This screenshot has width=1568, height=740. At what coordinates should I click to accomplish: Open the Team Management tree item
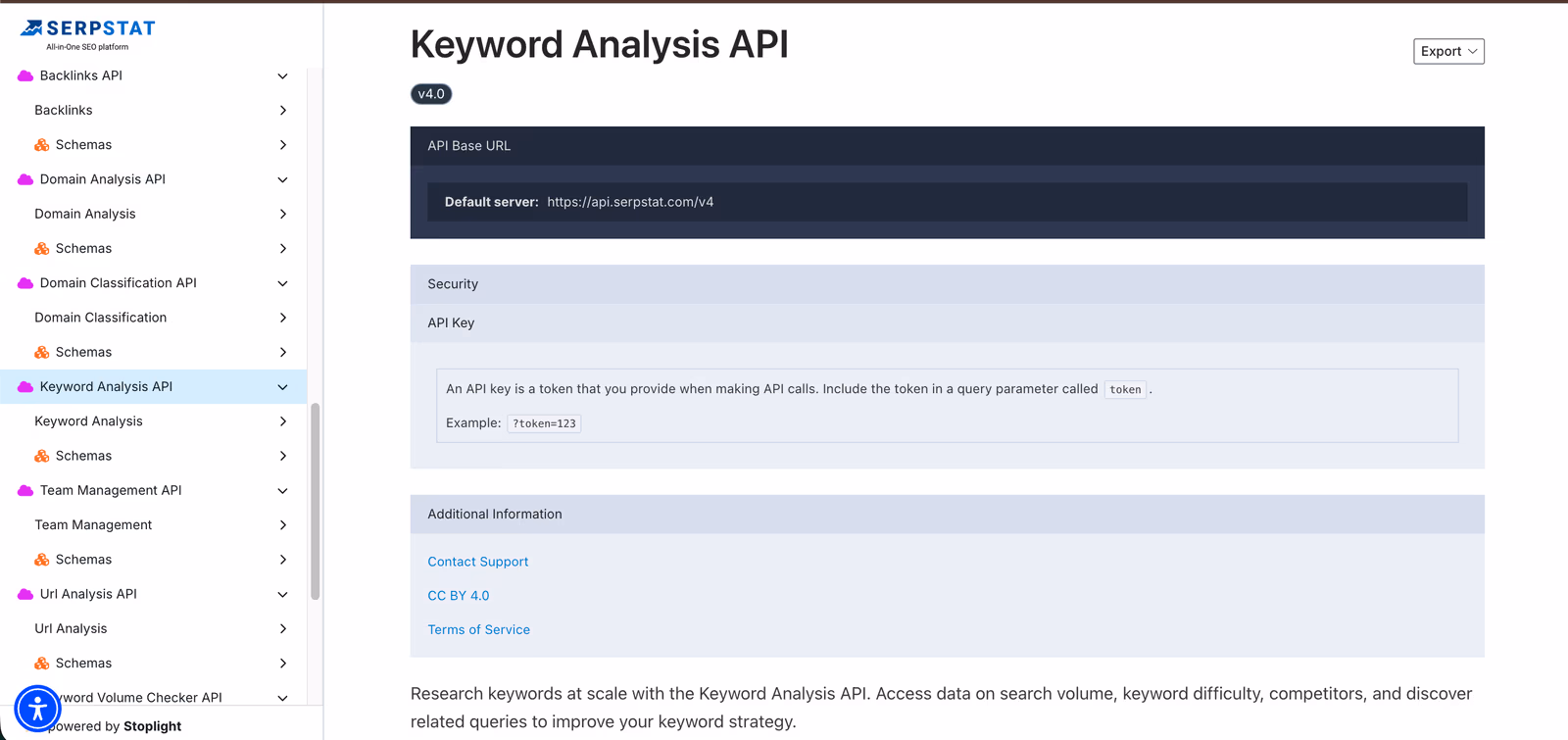coord(154,525)
